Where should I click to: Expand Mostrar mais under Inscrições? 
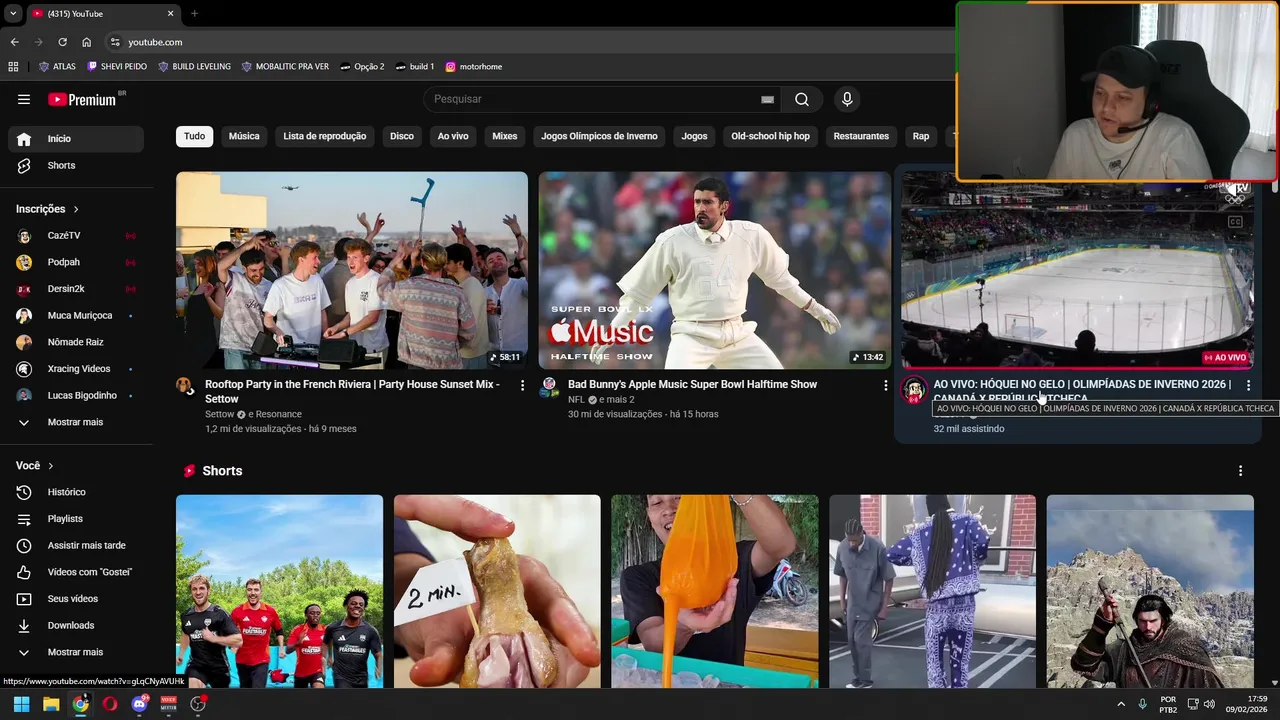click(x=76, y=422)
